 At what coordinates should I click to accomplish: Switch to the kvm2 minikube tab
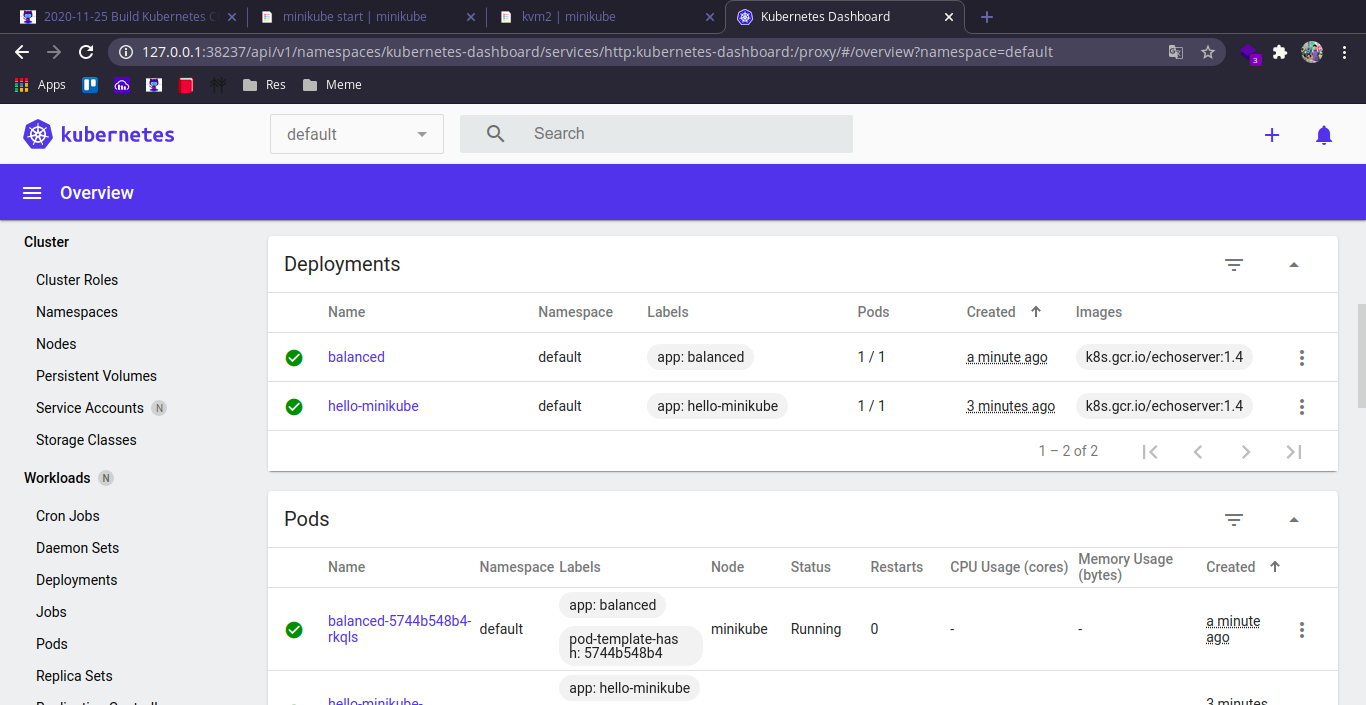click(607, 17)
